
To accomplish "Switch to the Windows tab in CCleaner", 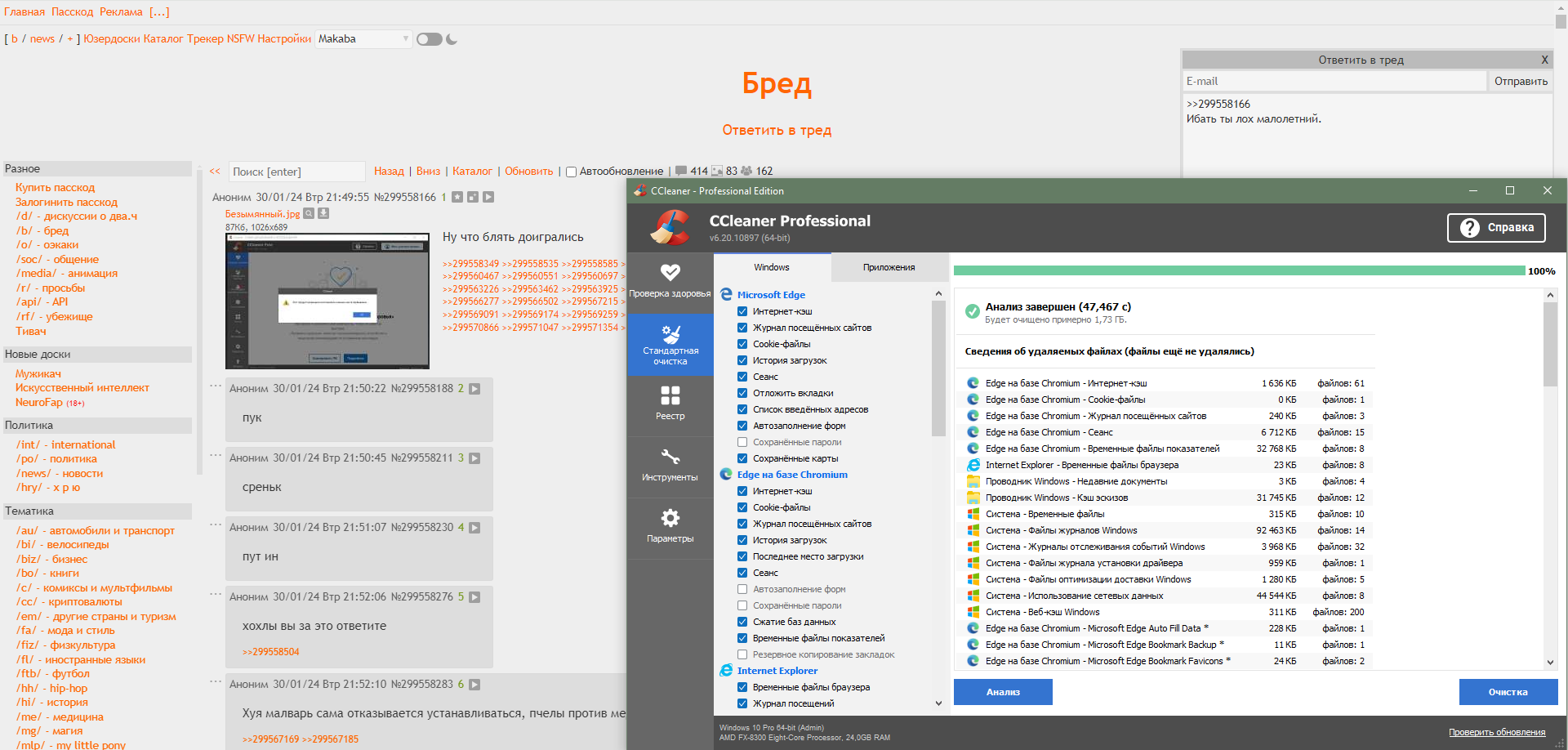I will tap(772, 267).
